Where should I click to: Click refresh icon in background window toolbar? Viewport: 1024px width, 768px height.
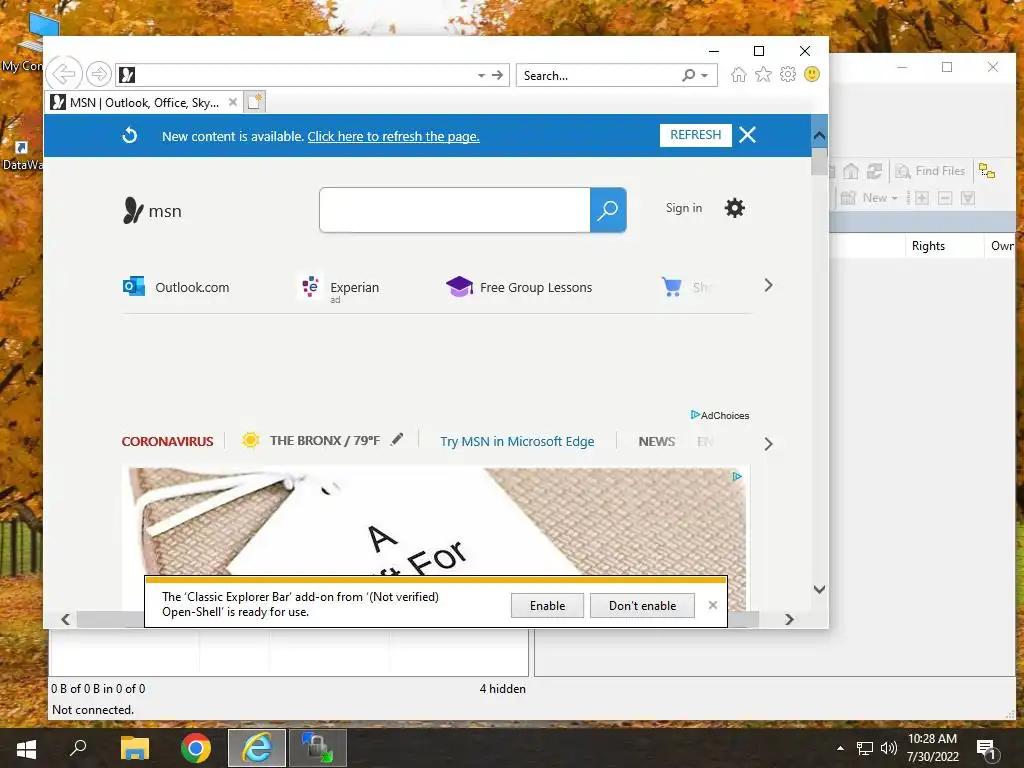[874, 171]
